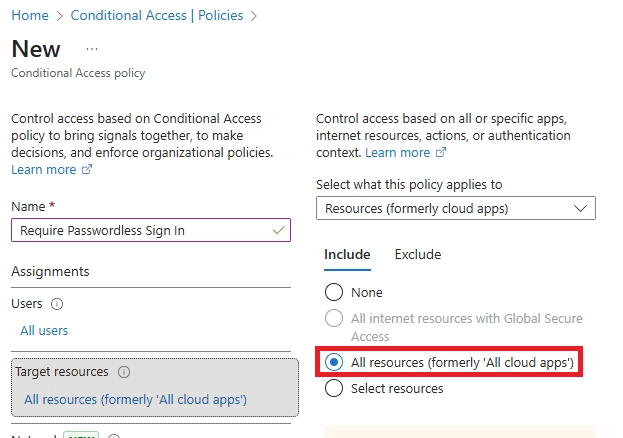
Task: Switch to the Exclude tab
Action: pos(418,254)
